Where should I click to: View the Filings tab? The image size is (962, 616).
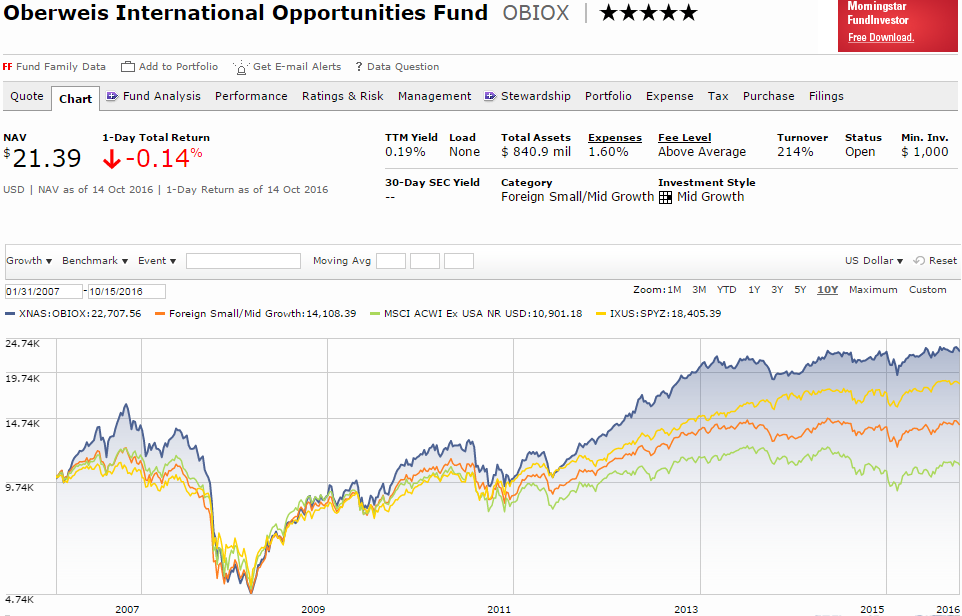point(826,96)
